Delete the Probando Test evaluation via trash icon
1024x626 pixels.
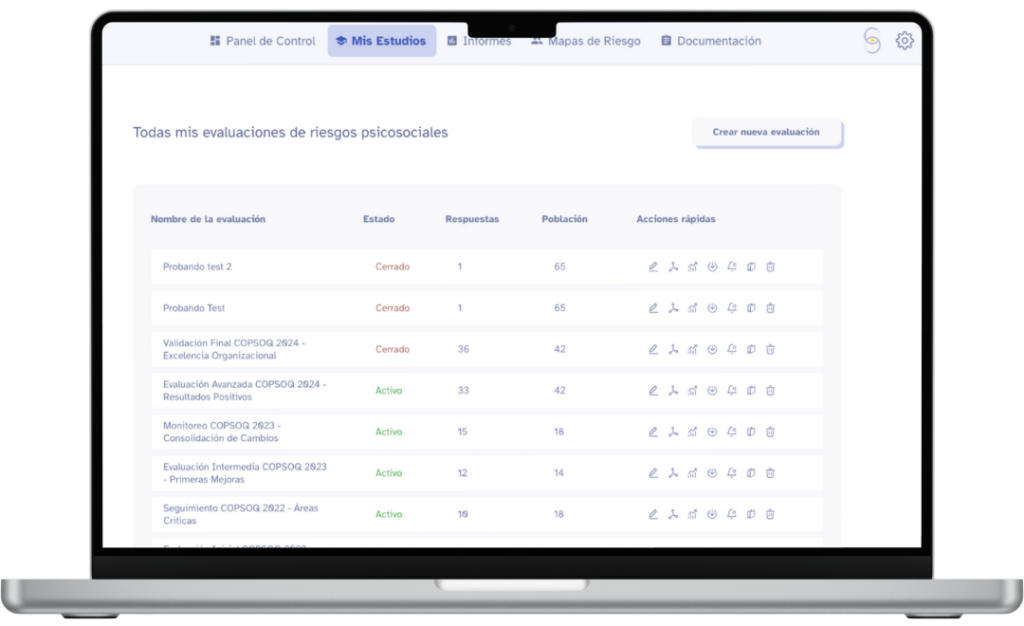(x=770, y=308)
